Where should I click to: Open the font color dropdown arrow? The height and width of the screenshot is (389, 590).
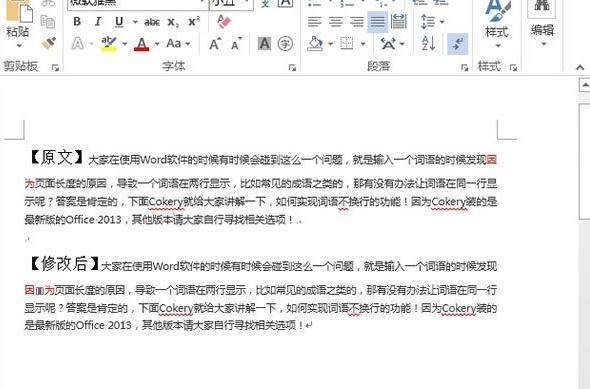coord(157,44)
